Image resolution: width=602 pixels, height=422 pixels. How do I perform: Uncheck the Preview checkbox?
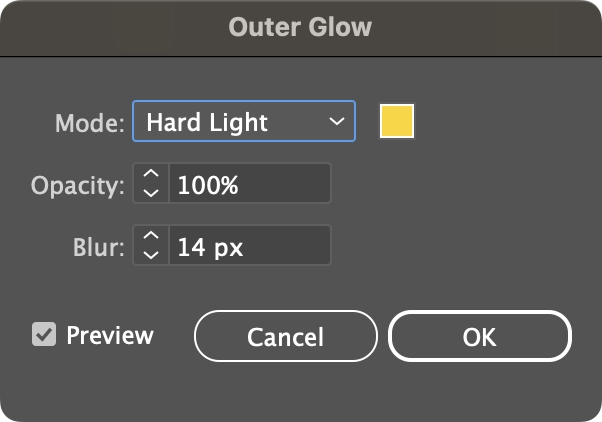44,334
